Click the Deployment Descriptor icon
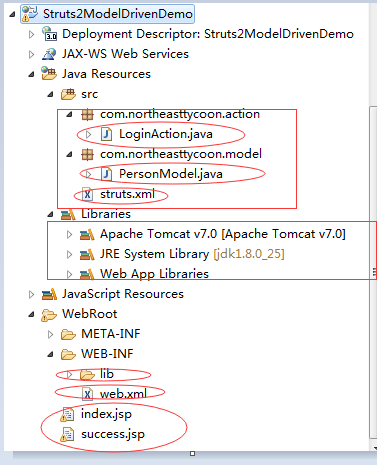Viewport: 377px width, 465px height. point(49,34)
